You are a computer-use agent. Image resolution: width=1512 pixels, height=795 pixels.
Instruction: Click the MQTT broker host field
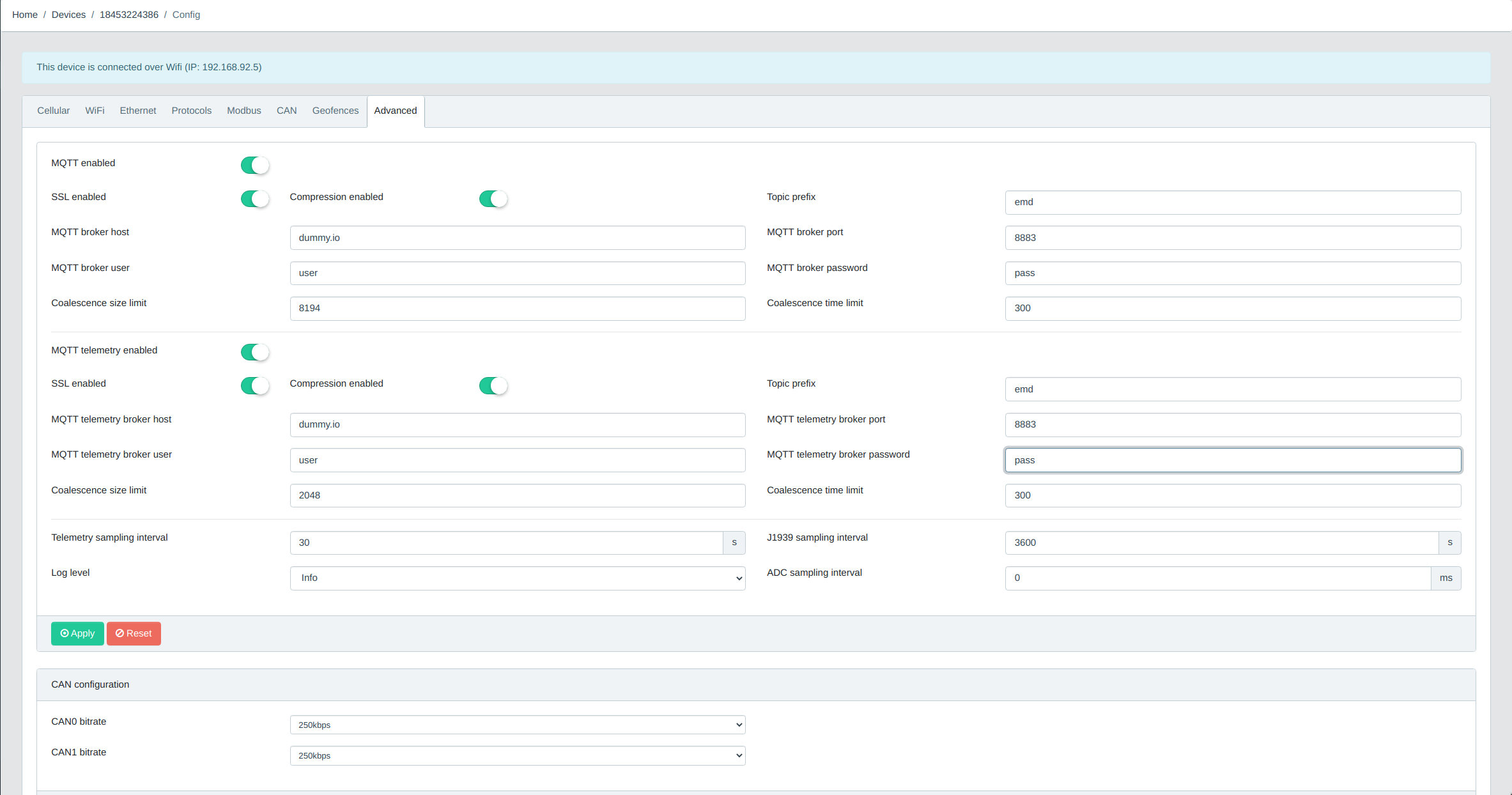[517, 238]
